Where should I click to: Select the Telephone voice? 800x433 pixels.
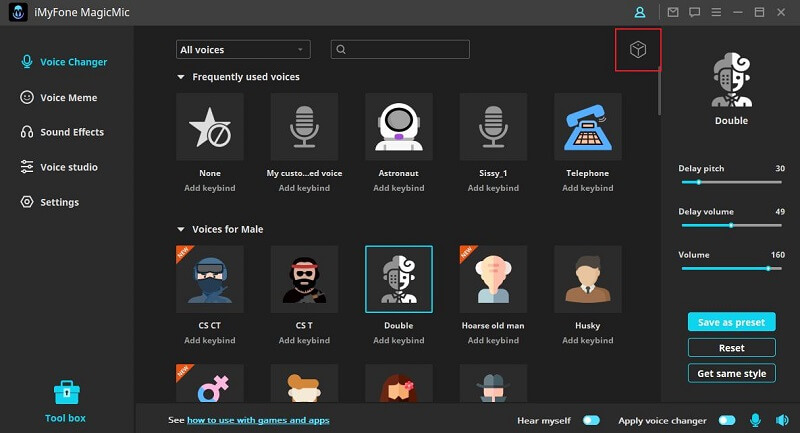tap(588, 126)
